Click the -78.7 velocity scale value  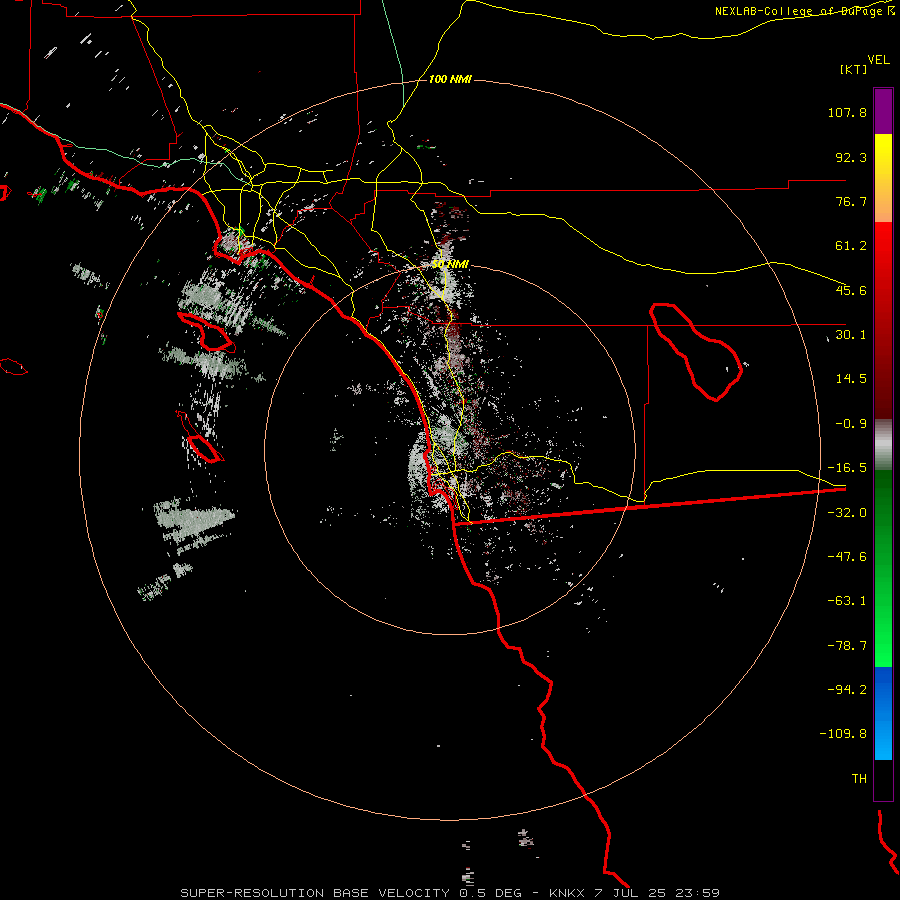847,646
